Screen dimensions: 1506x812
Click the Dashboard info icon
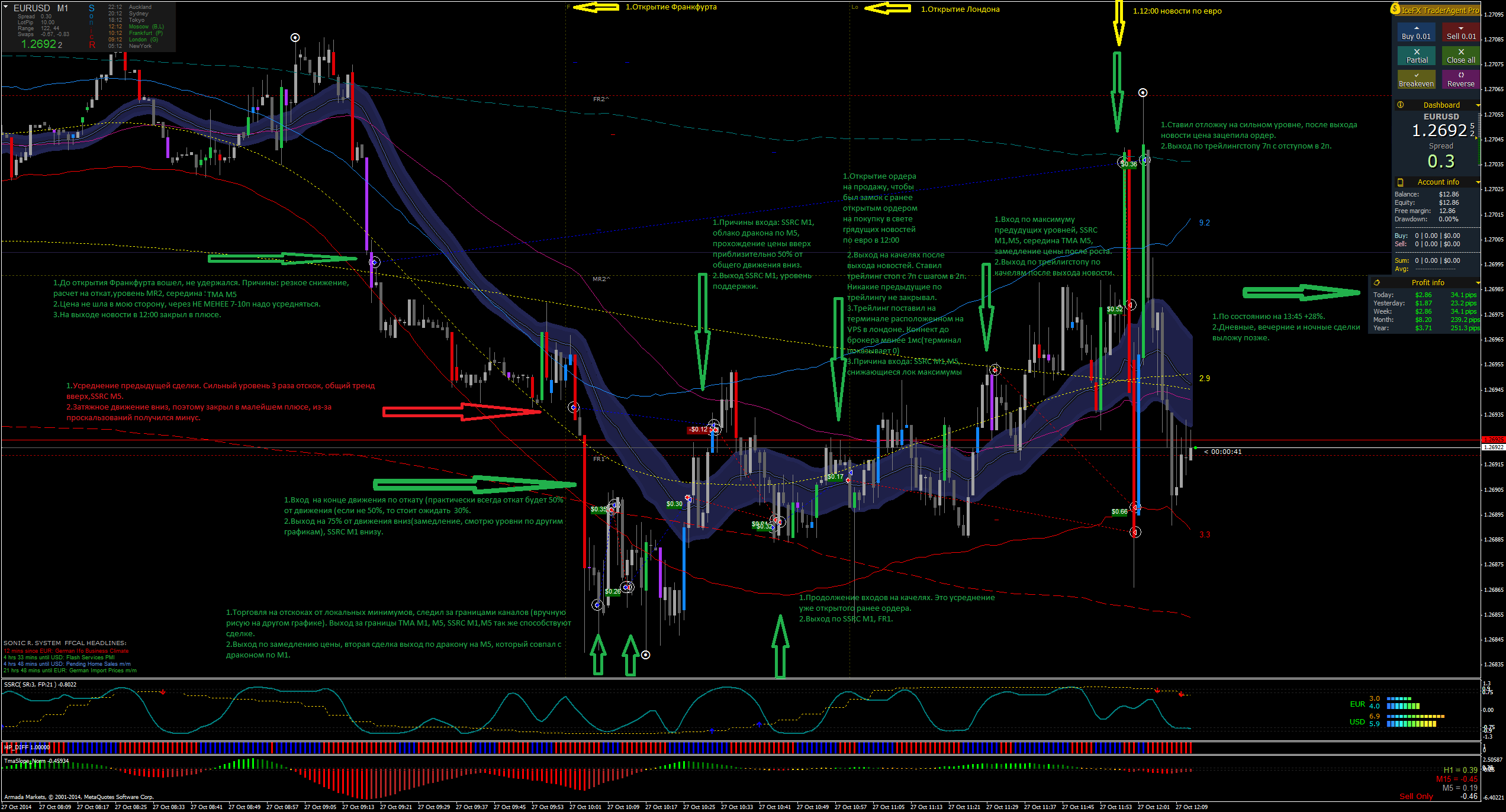coord(1400,105)
